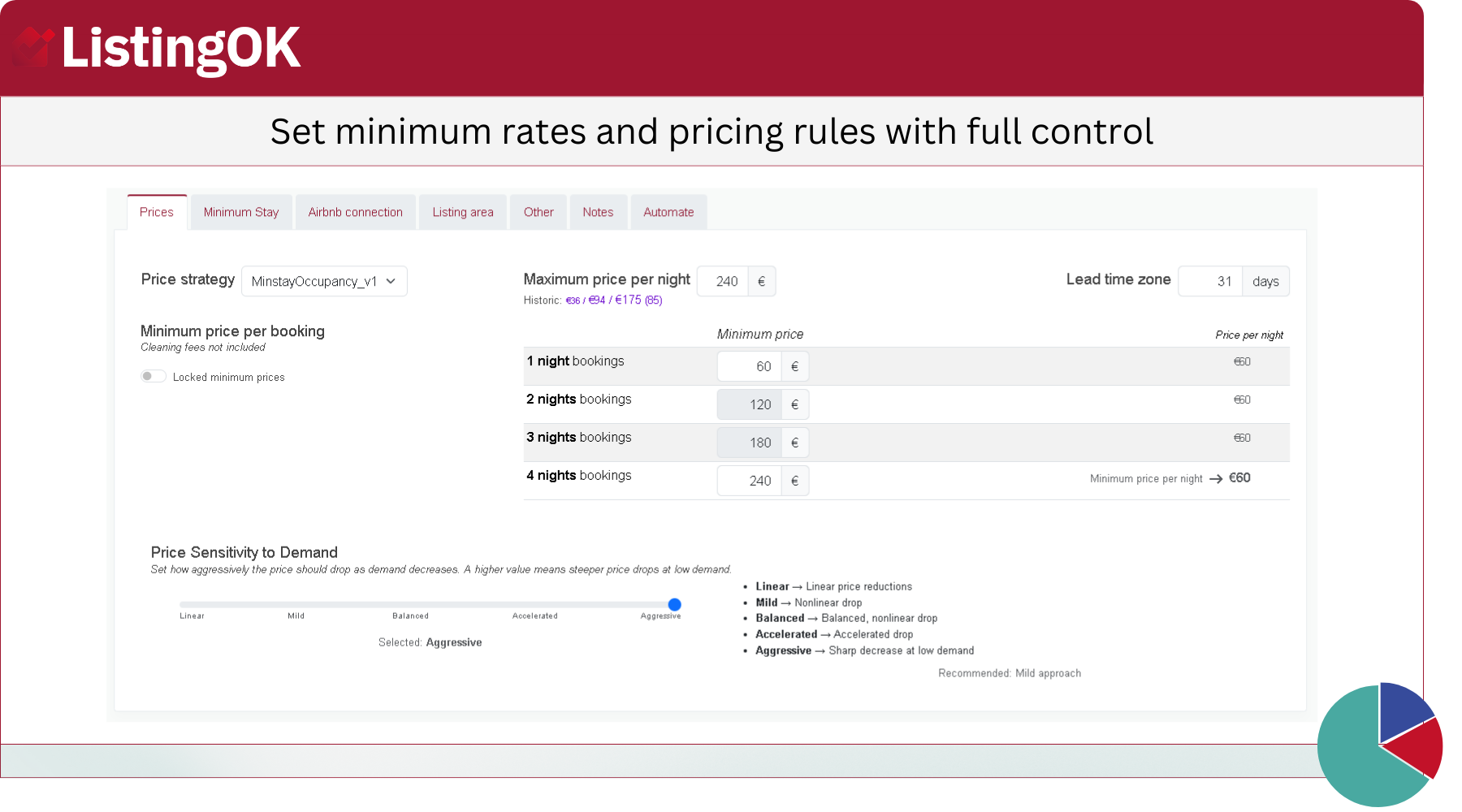Viewport: 1462px width, 812px height.
Task: Click the euro sign on 3 nights row
Action: [x=795, y=443]
